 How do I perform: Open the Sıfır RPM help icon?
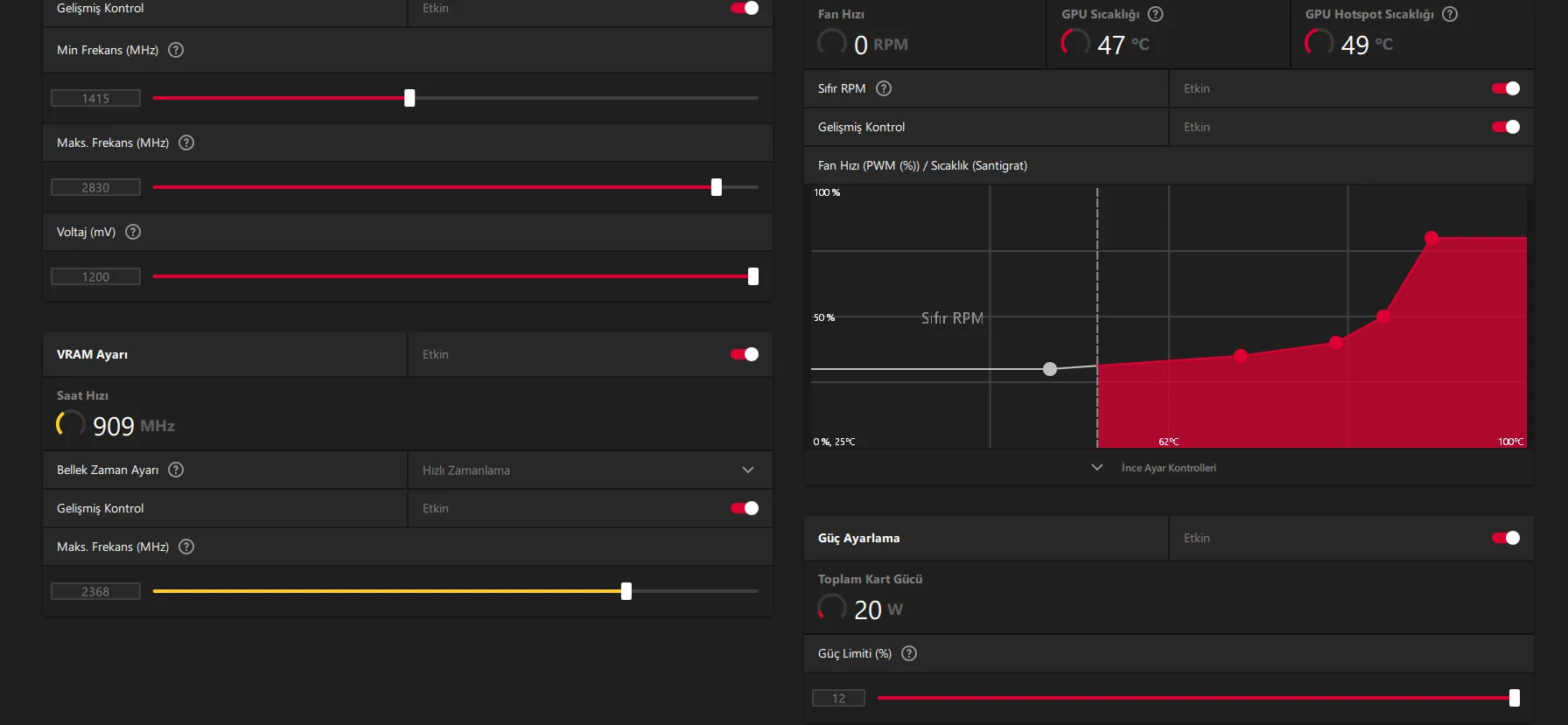coord(884,88)
